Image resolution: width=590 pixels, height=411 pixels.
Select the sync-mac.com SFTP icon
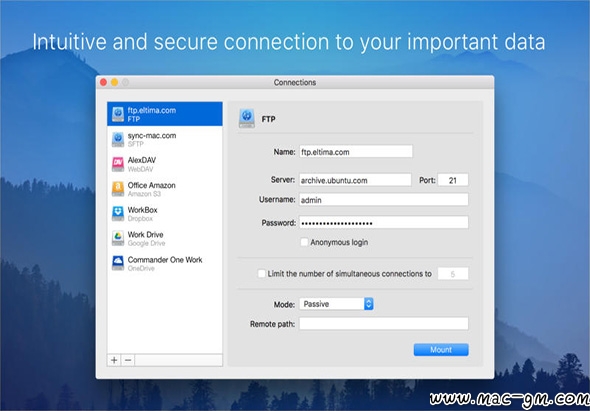point(118,139)
